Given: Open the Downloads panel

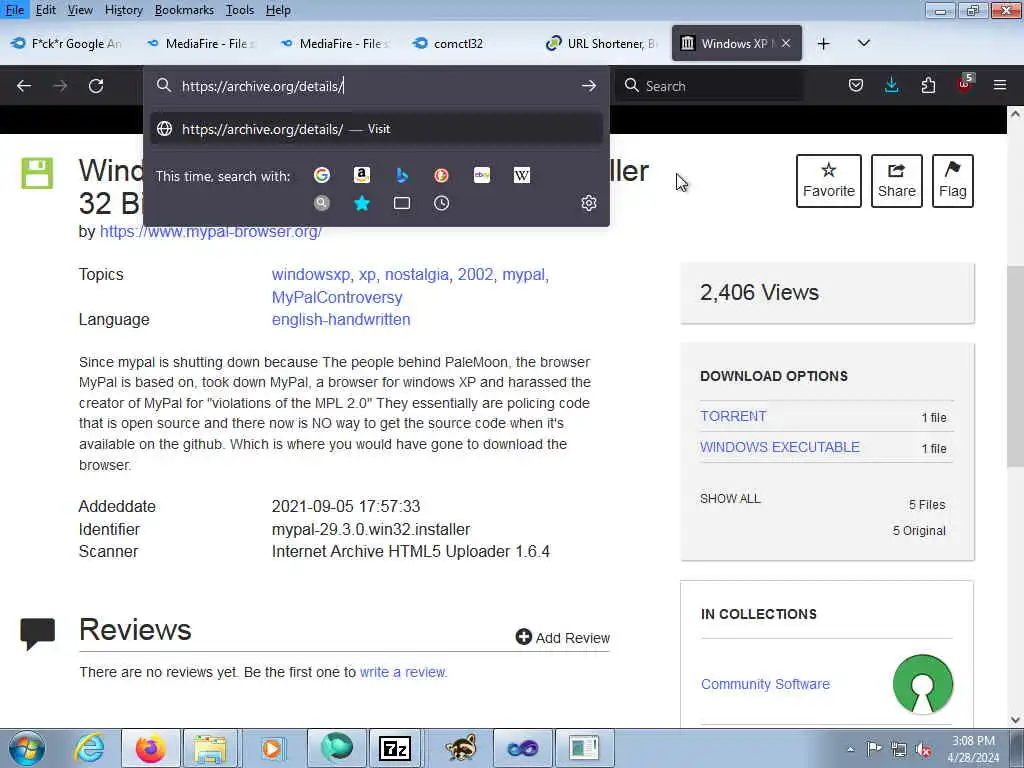Looking at the screenshot, I should pos(891,86).
